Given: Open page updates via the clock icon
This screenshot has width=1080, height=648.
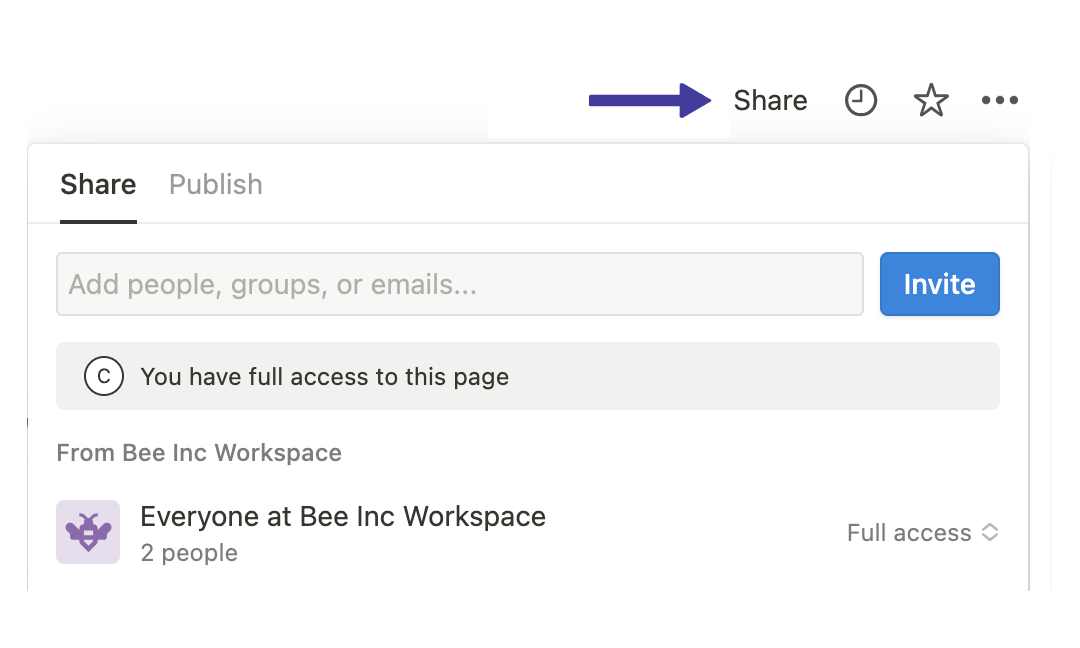Looking at the screenshot, I should (861, 101).
